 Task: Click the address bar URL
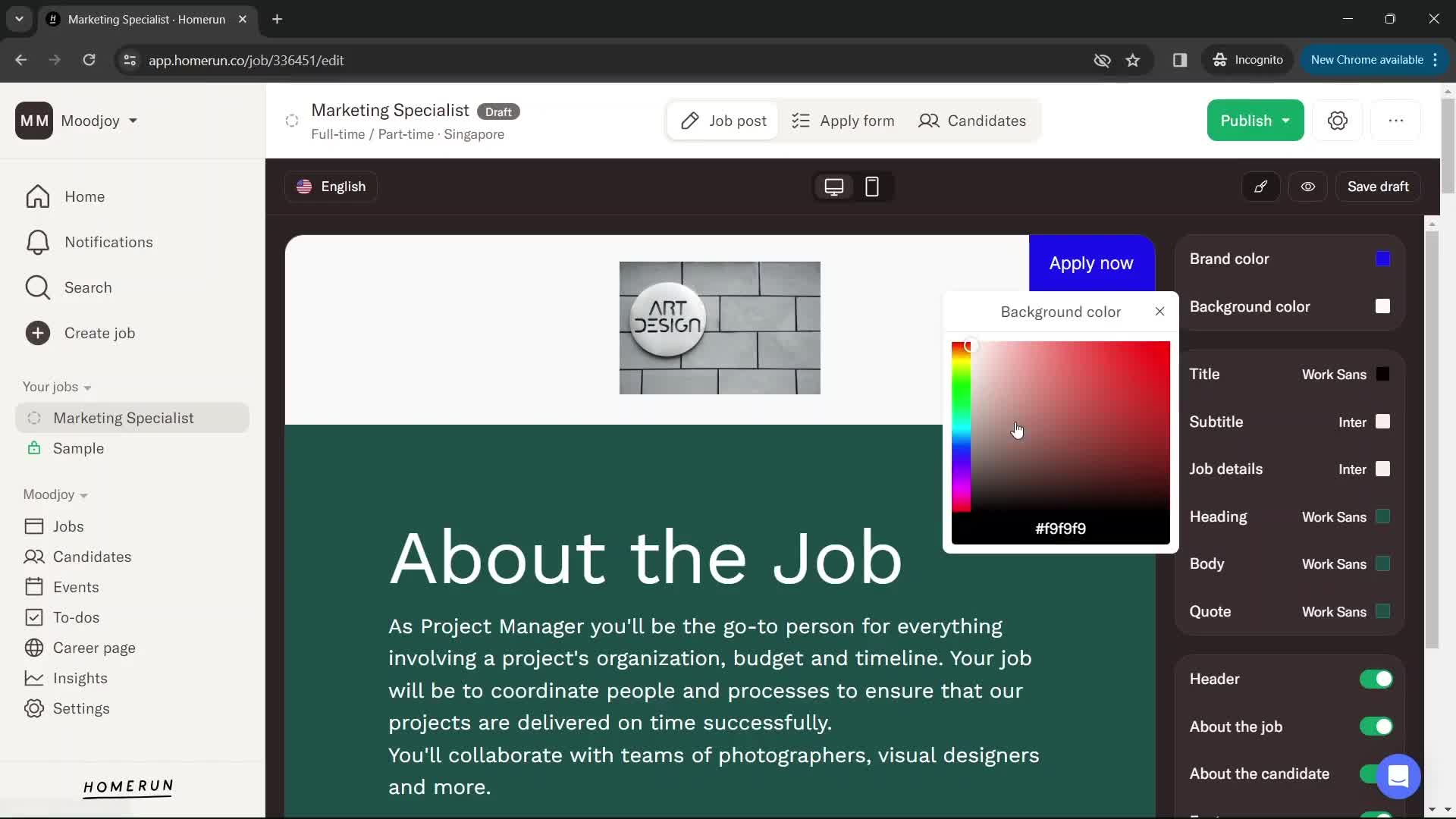pyautogui.click(x=246, y=60)
